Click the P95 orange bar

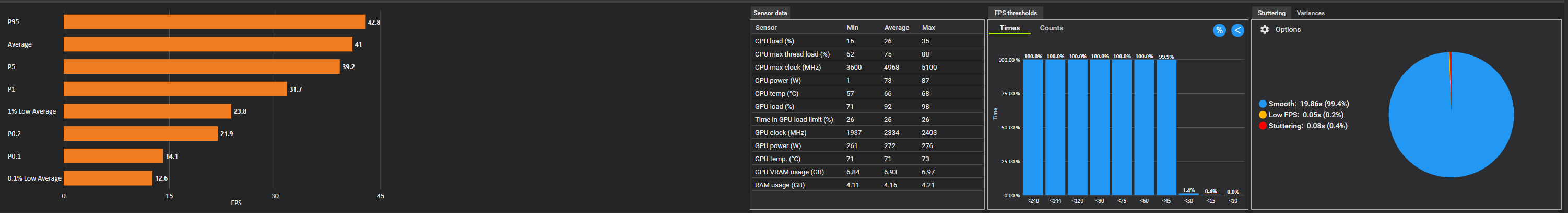coord(214,22)
